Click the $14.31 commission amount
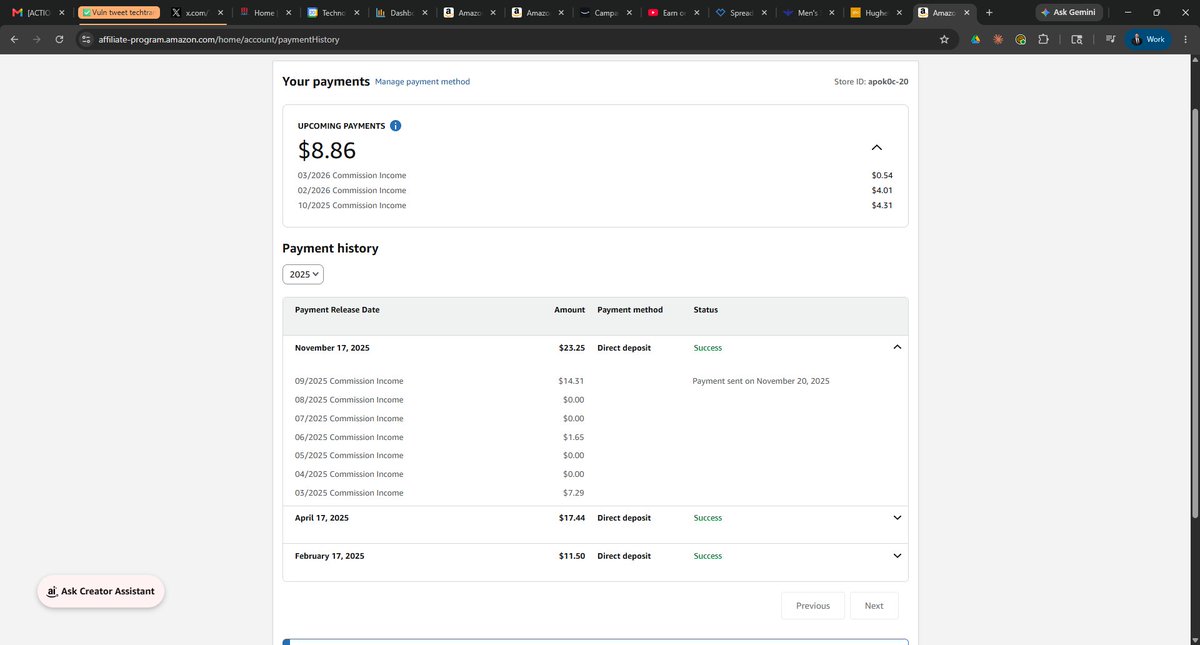This screenshot has height=645, width=1200. 571,381
